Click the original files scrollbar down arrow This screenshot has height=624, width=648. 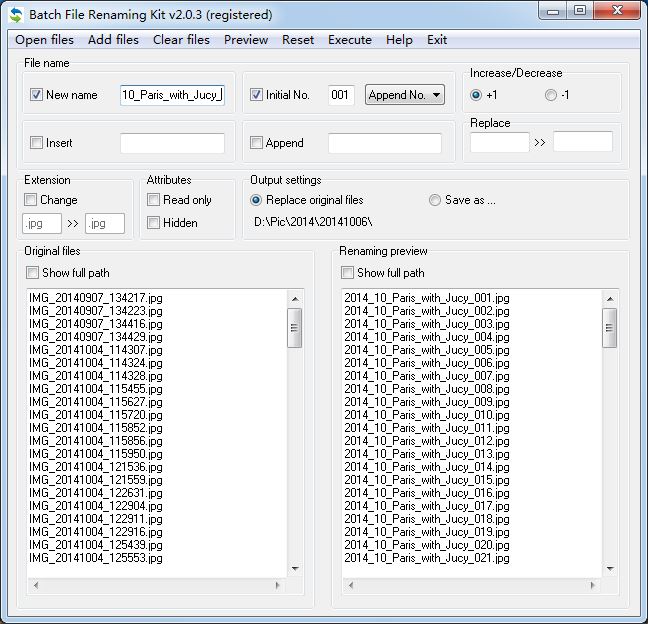295,569
